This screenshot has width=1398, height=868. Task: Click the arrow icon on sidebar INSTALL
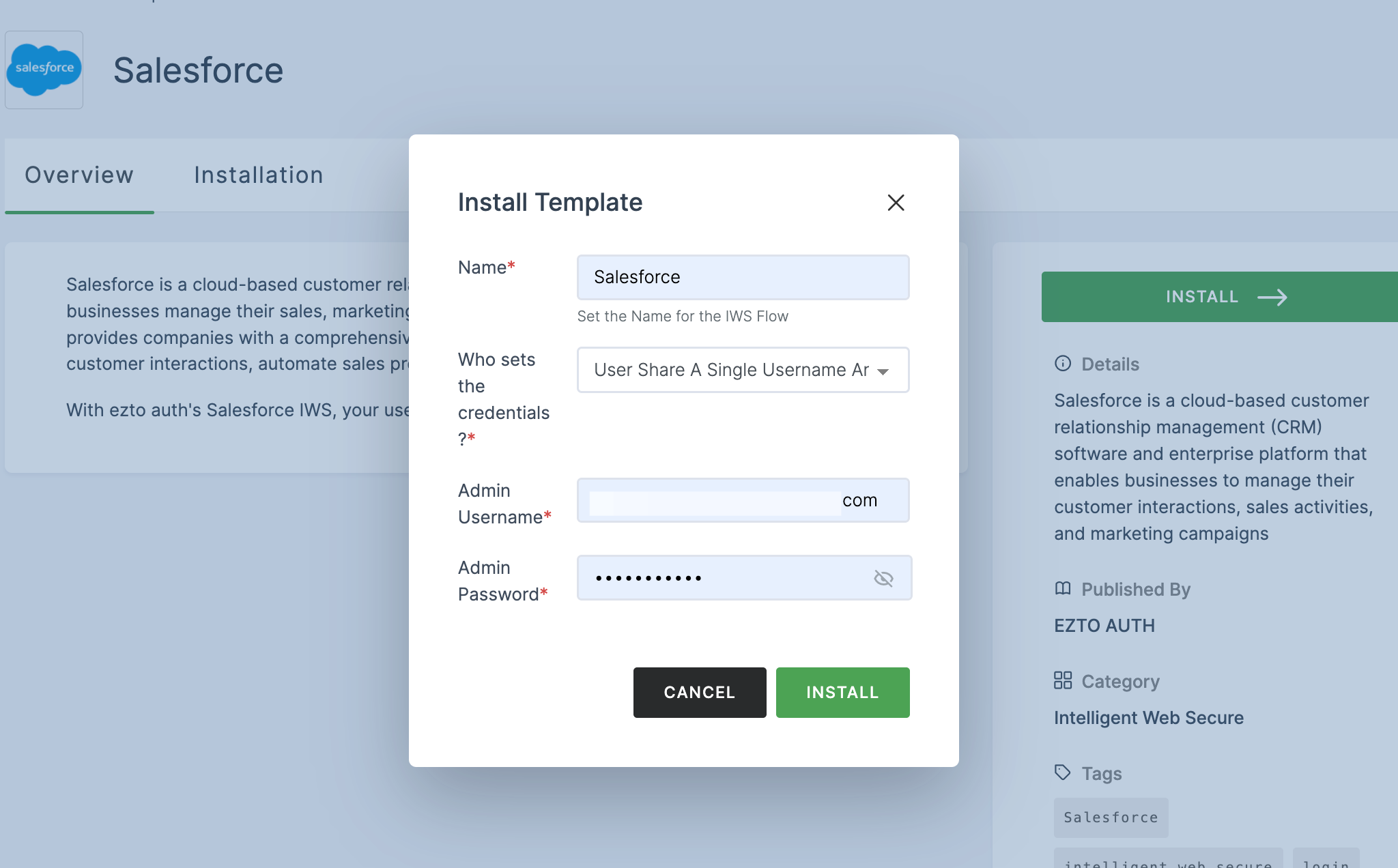[x=1272, y=298]
